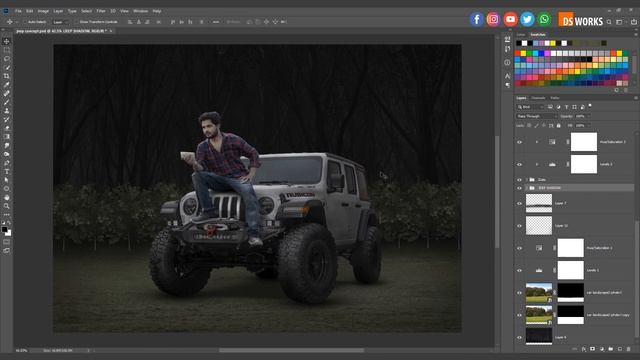Open the layer filter Kind dropdown
Viewport: 640px width, 360px height.
[531, 107]
